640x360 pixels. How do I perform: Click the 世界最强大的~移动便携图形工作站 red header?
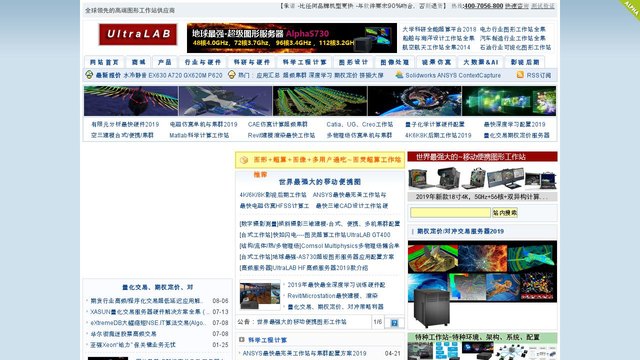(x=482, y=156)
